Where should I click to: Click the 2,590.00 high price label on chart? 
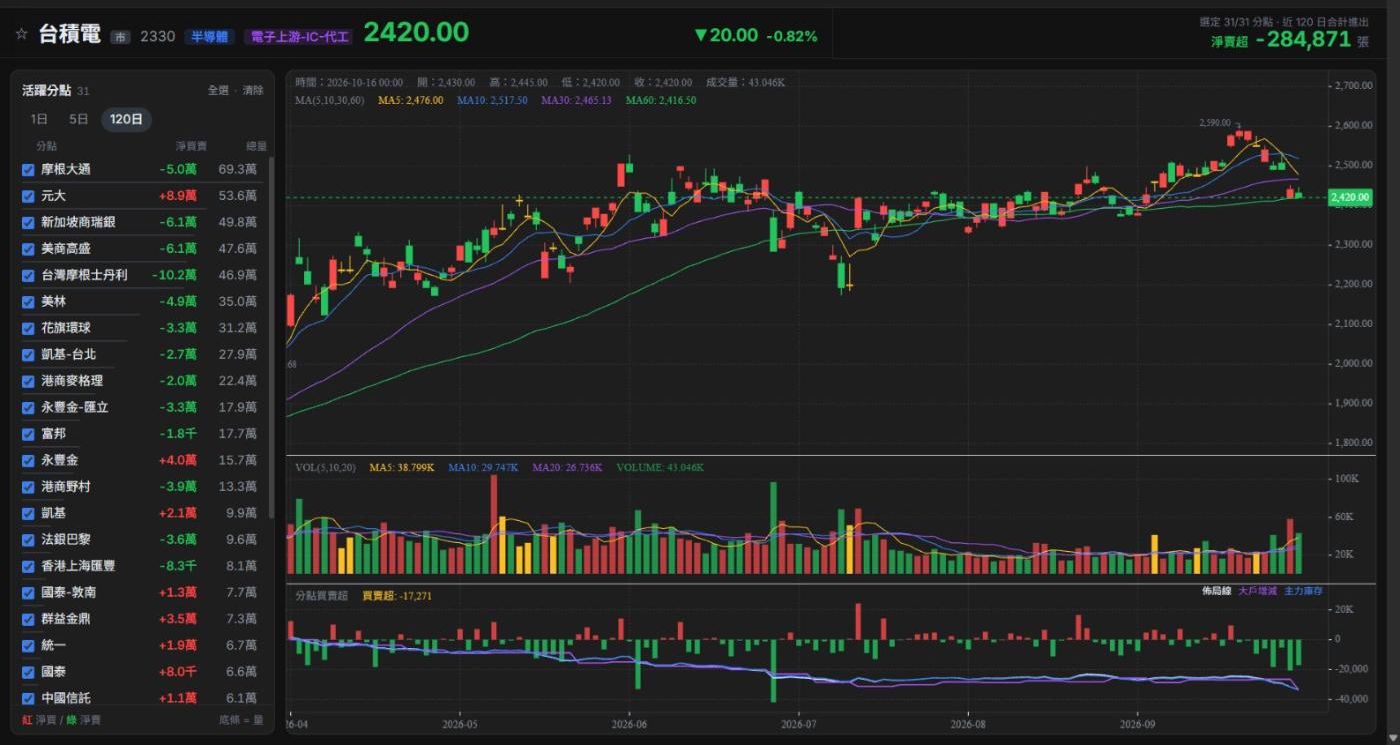(1215, 123)
